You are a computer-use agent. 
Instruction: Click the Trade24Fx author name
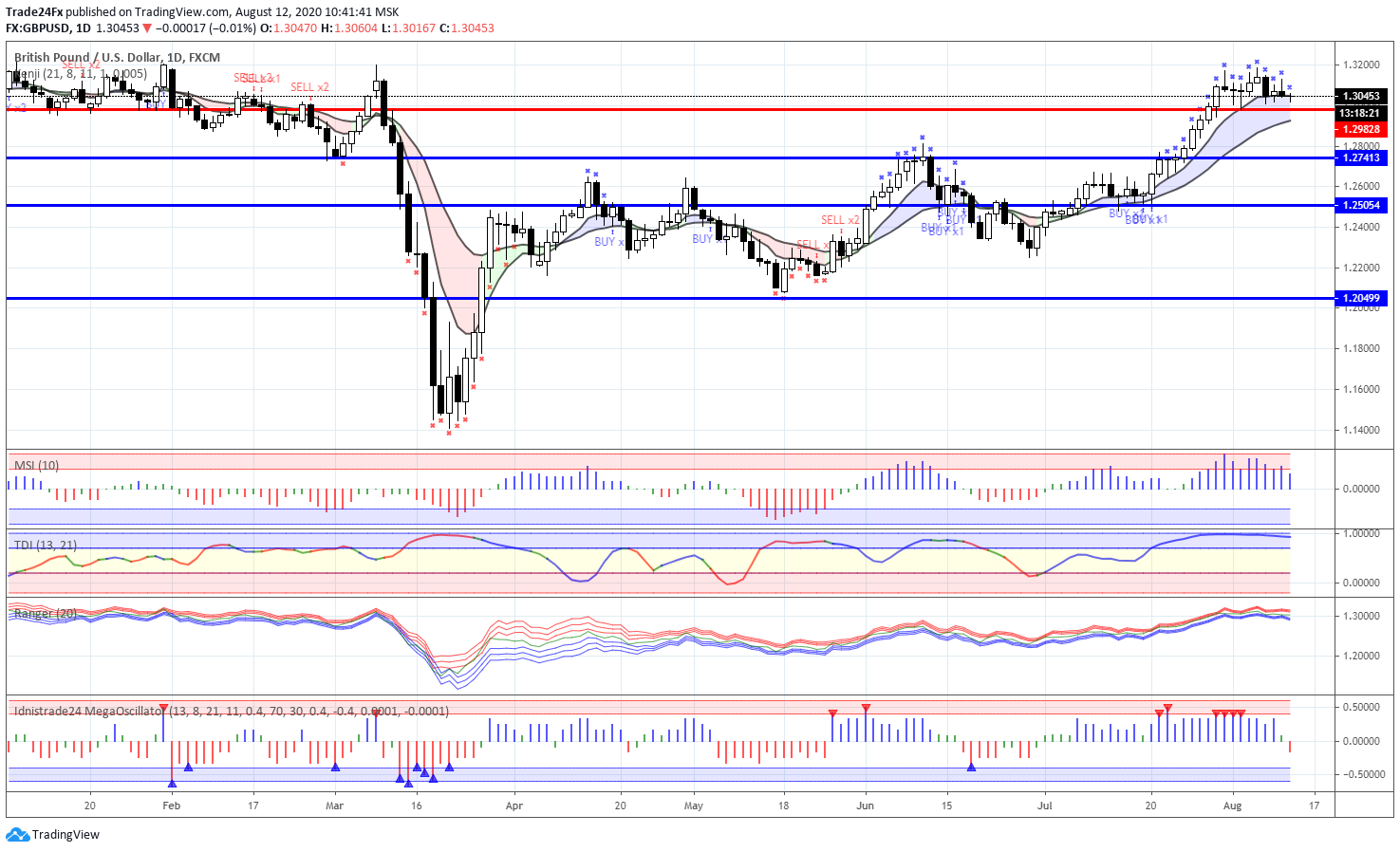(35, 12)
